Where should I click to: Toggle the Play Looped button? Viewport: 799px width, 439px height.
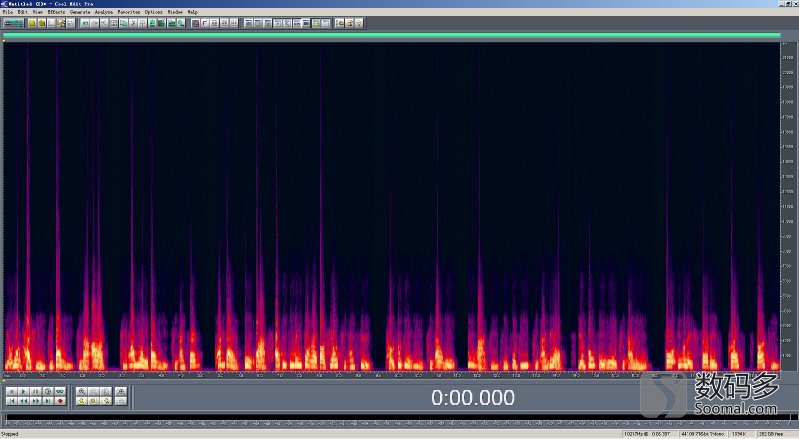tap(60, 392)
